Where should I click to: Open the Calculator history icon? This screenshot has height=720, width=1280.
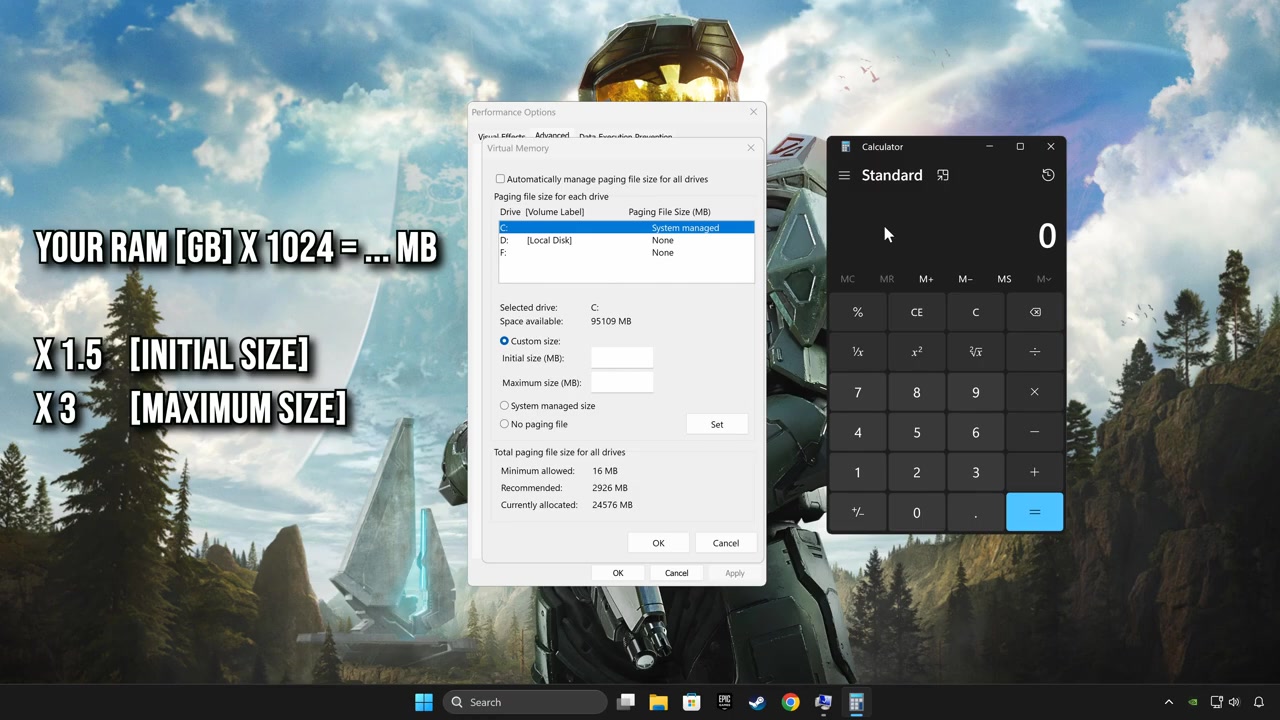point(1048,175)
